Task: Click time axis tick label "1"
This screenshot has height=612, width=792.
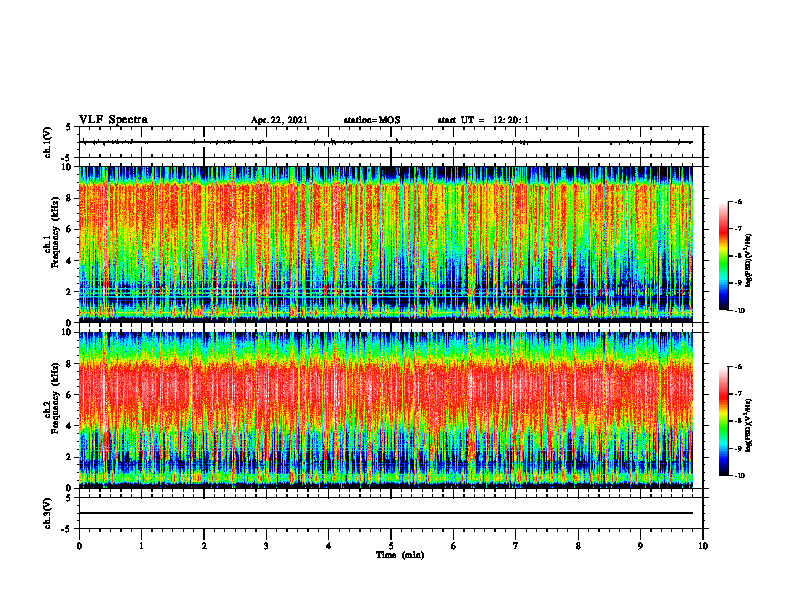Action: click(x=141, y=546)
